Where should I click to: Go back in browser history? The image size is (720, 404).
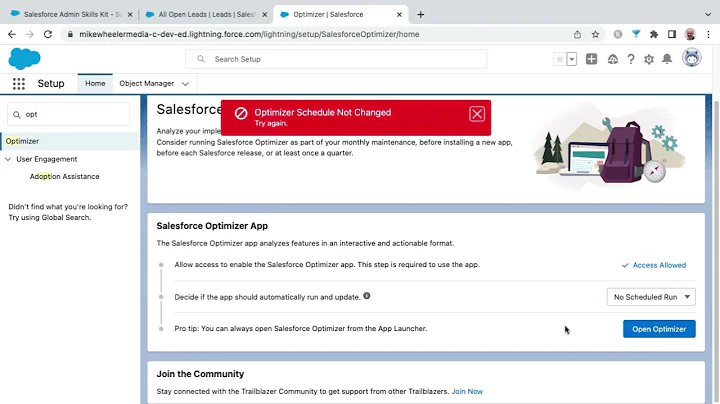pyautogui.click(x=12, y=34)
